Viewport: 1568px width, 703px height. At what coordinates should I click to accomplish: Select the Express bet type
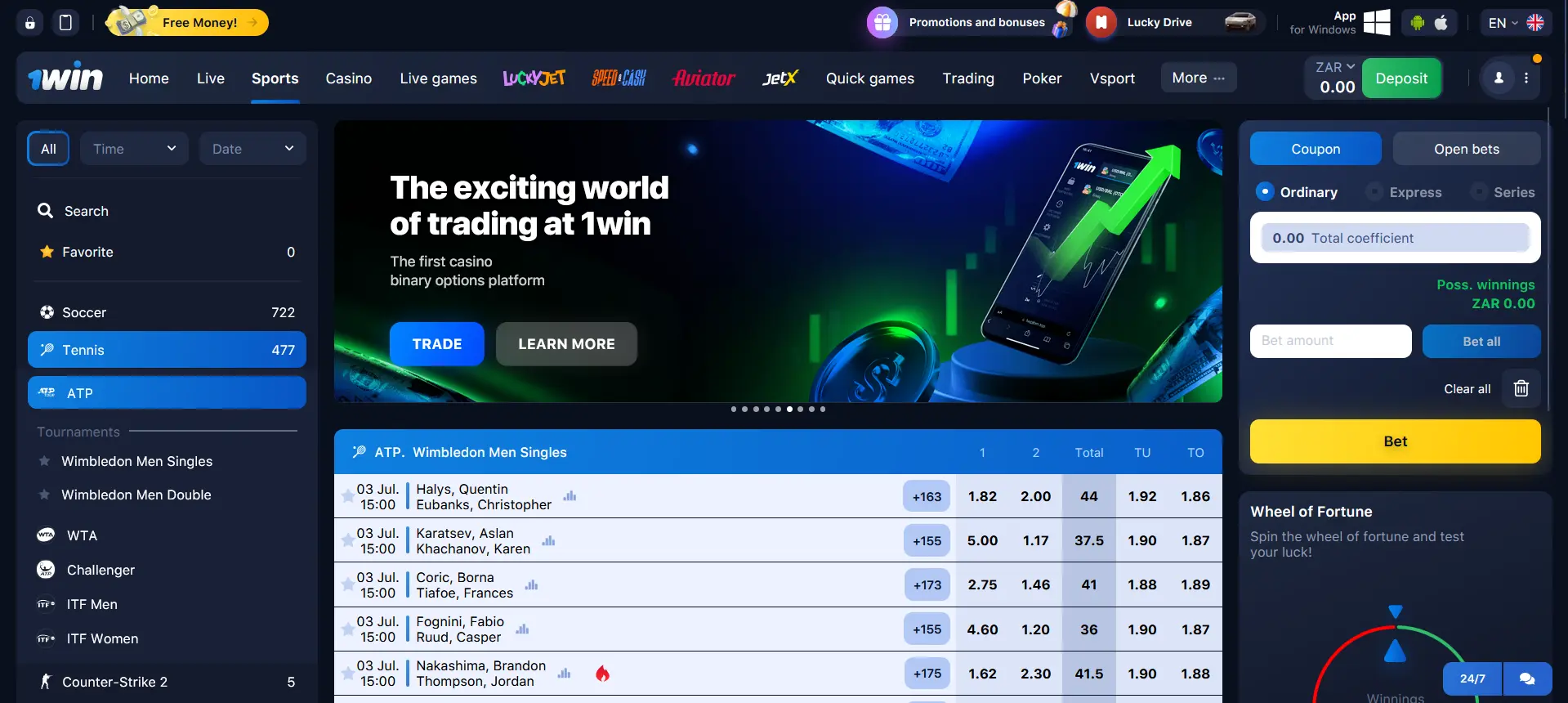1405,192
